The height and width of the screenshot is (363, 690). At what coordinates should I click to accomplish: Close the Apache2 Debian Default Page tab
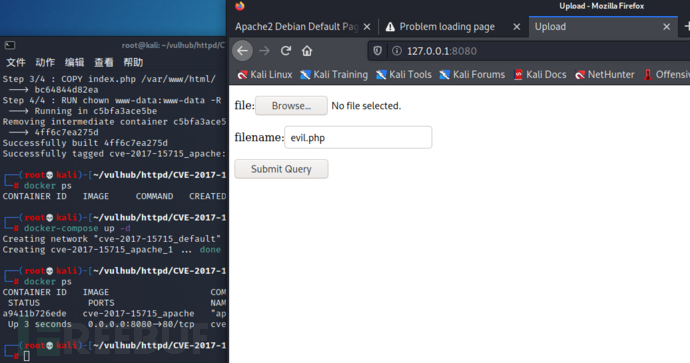tap(367, 27)
